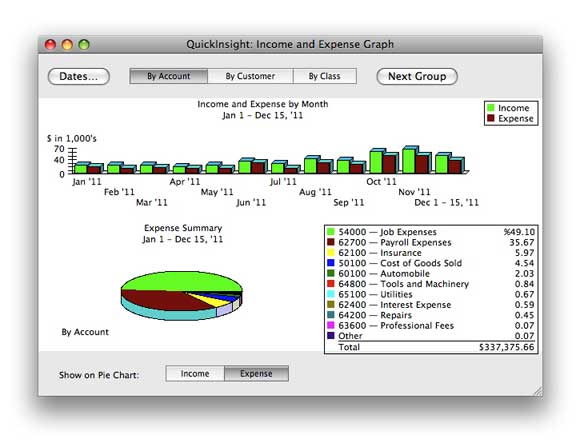Select the 62700 — Payroll Expenses row
Screen dimensions: 584x443
[431, 242]
